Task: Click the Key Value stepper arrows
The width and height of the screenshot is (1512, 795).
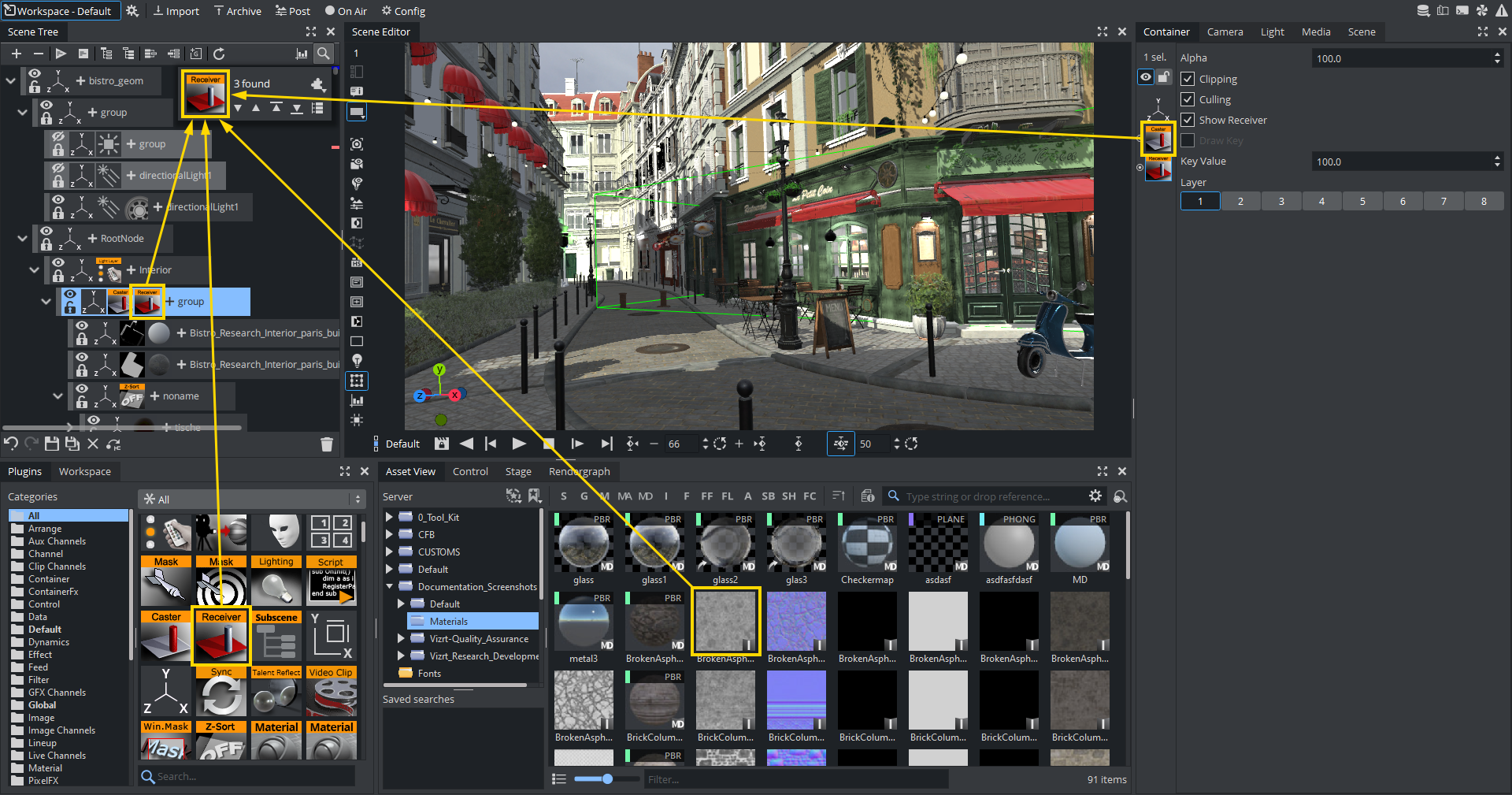Action: [x=1497, y=162]
